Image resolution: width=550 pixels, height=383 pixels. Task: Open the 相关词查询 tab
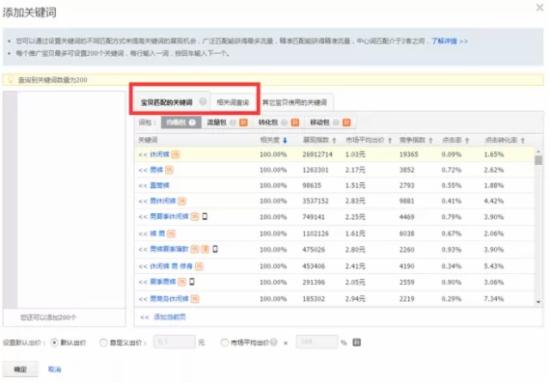[233, 102]
